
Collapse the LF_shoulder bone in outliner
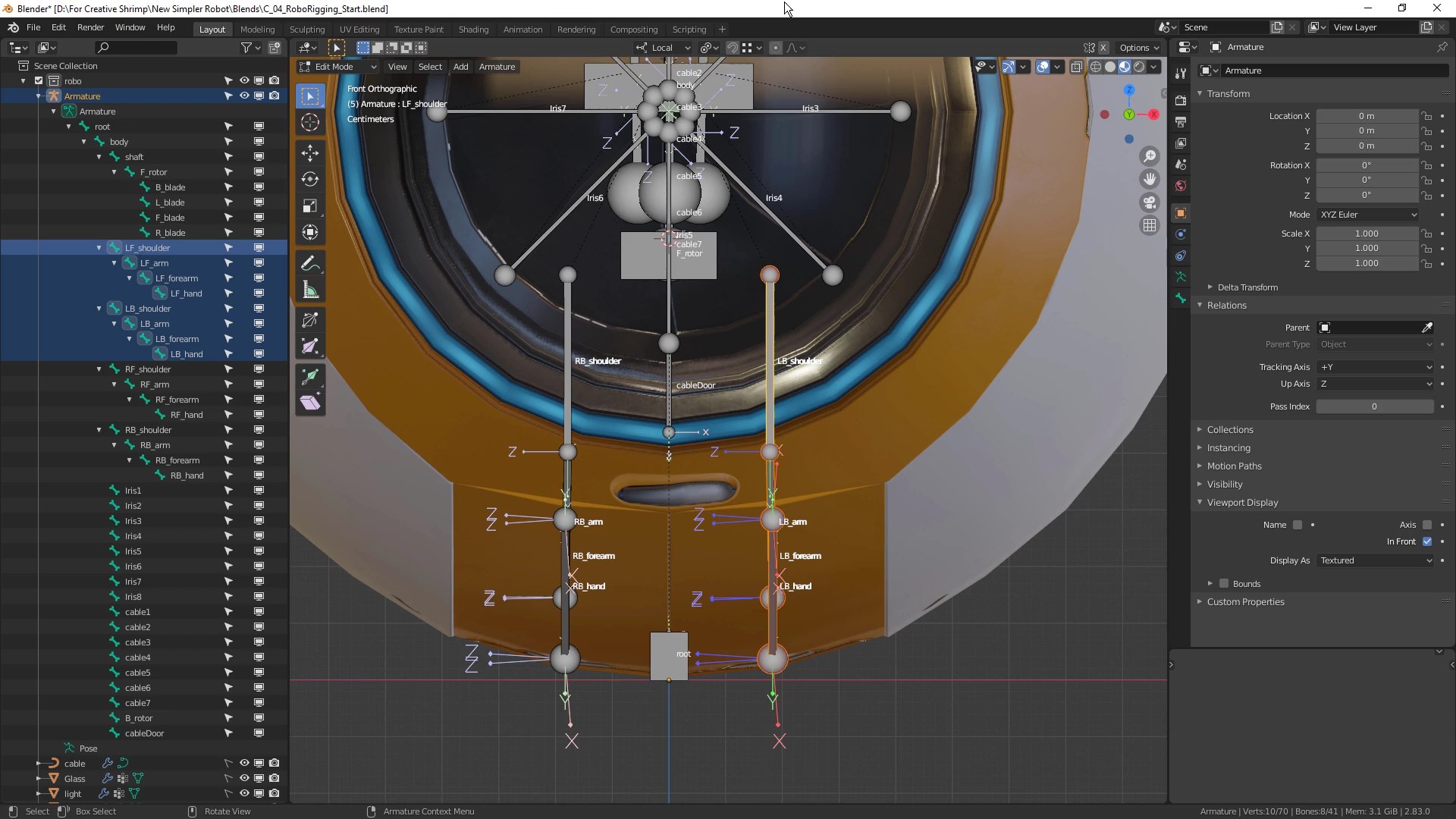99,248
